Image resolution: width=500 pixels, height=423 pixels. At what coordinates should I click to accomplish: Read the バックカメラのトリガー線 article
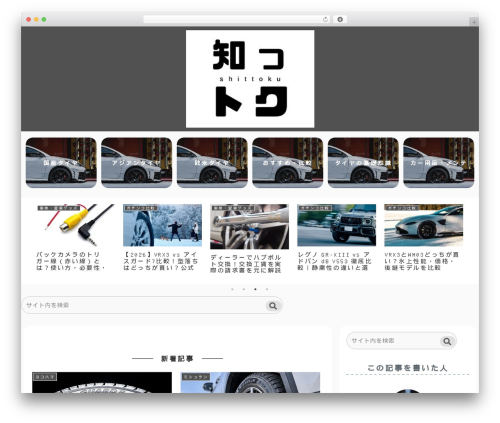tap(71, 261)
